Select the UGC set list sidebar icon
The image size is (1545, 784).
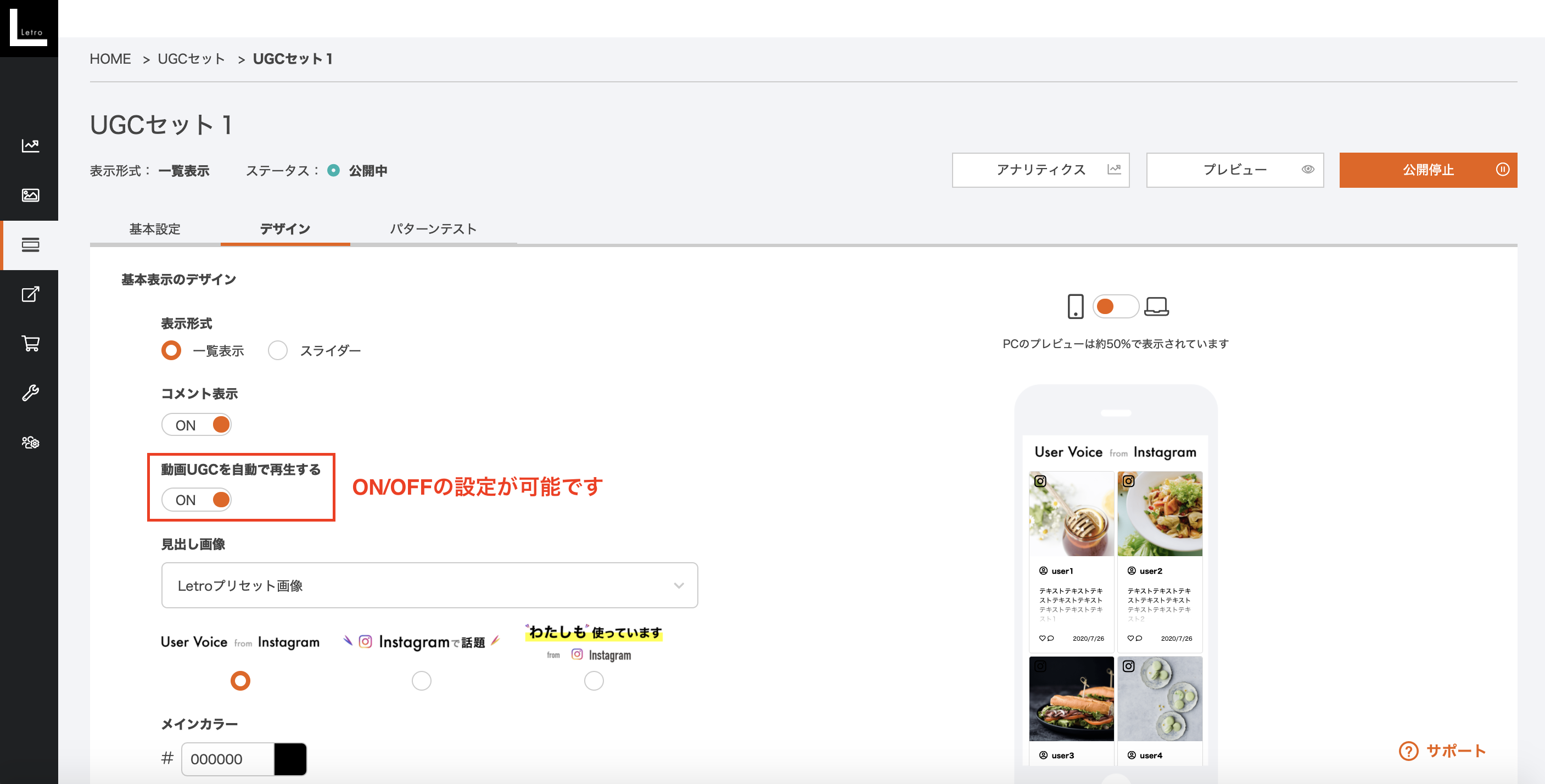pos(30,245)
